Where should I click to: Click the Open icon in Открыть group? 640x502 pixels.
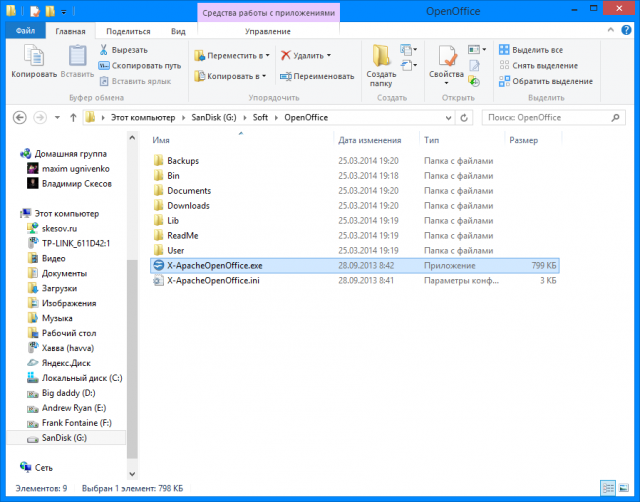tap(477, 50)
